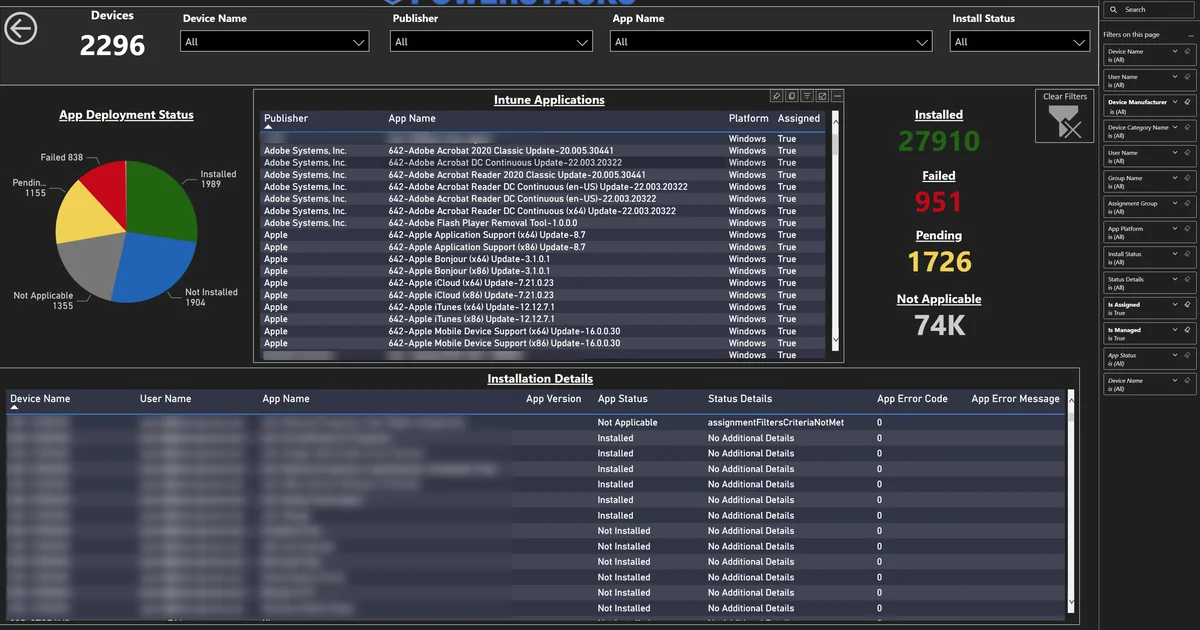Click the Devices count 2296 card
This screenshot has width=1200, height=630.
112,45
